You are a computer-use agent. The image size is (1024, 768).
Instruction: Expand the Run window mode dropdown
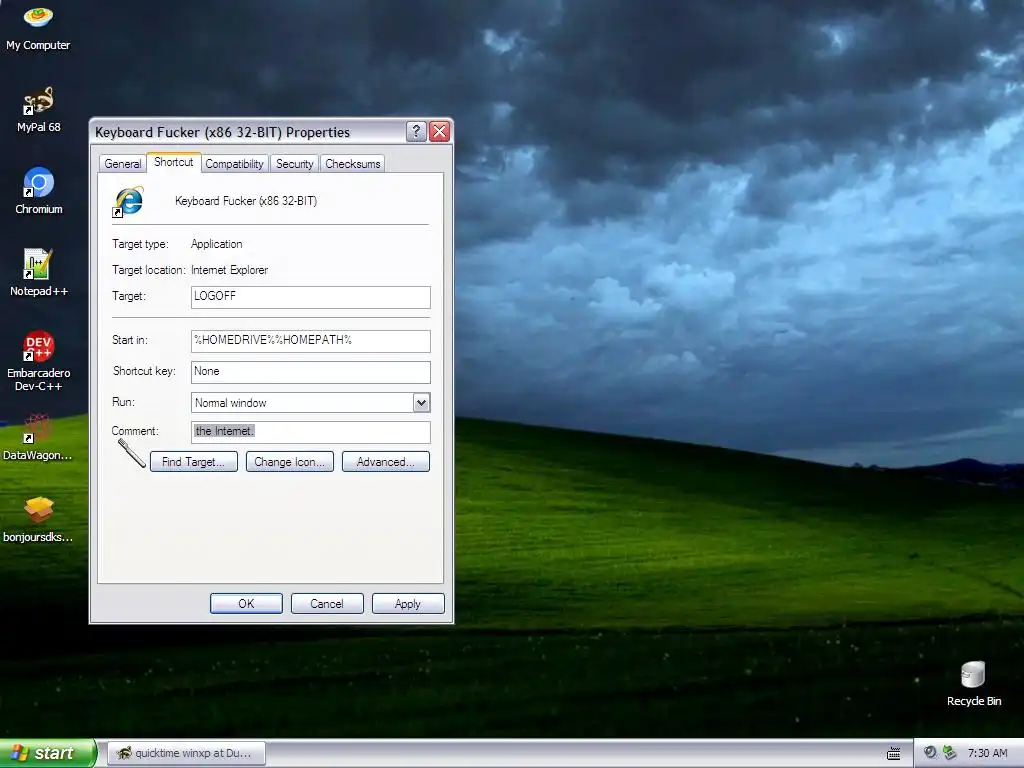click(x=421, y=403)
